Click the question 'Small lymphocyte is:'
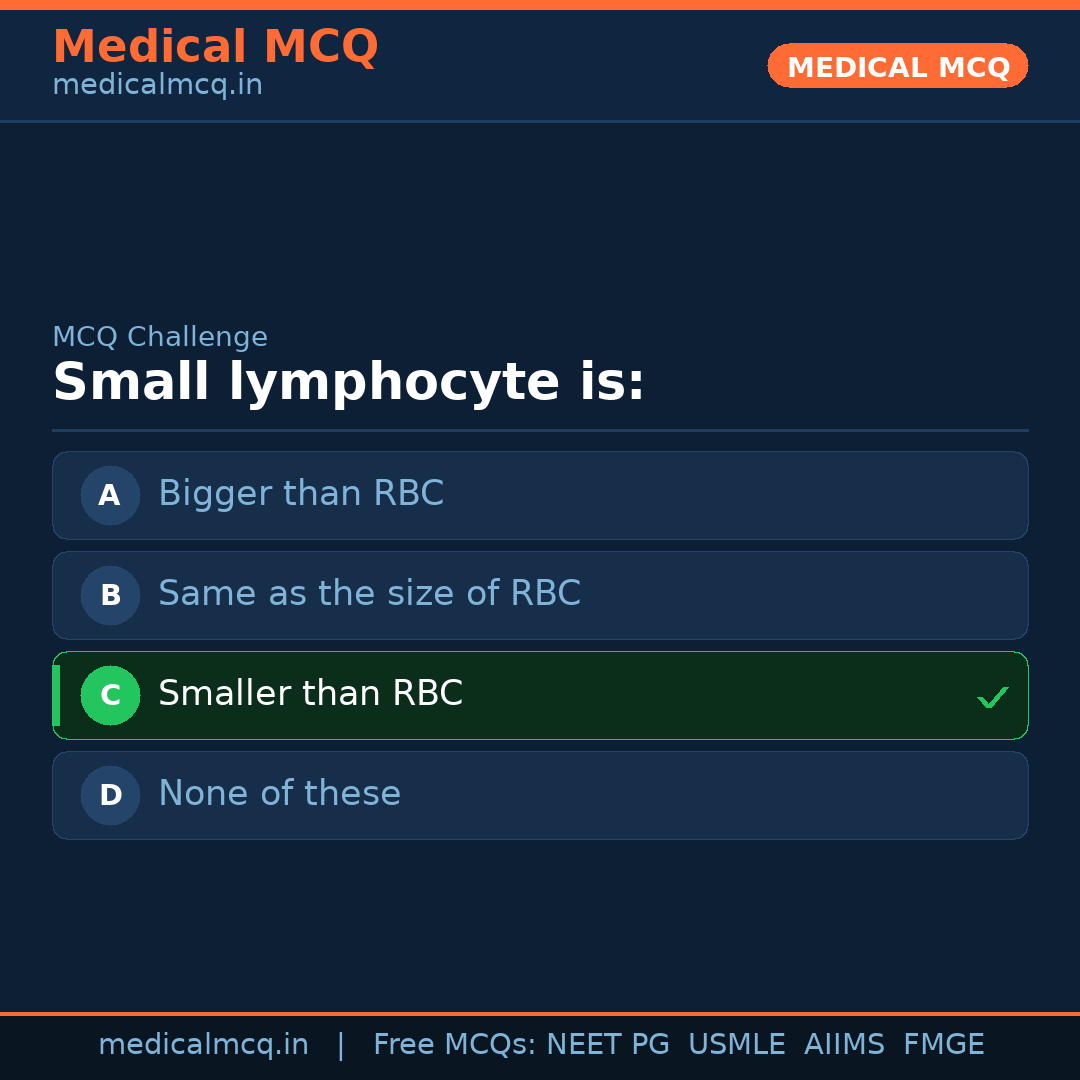 [x=348, y=383]
